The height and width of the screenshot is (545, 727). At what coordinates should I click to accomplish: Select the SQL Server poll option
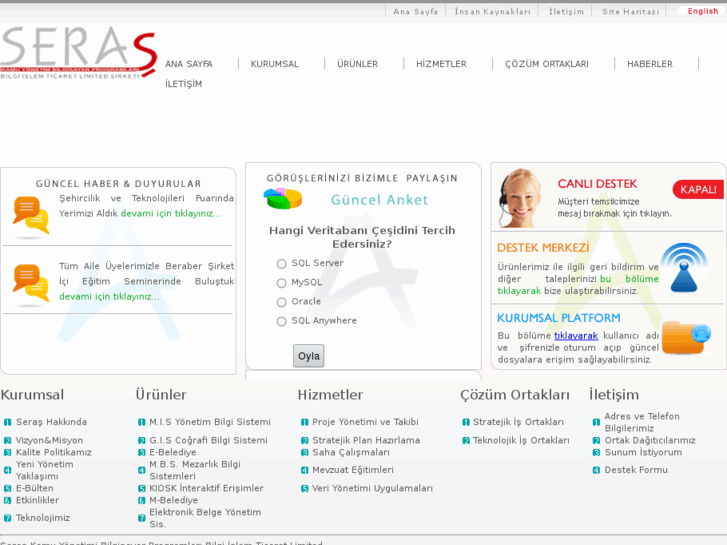click(281, 264)
